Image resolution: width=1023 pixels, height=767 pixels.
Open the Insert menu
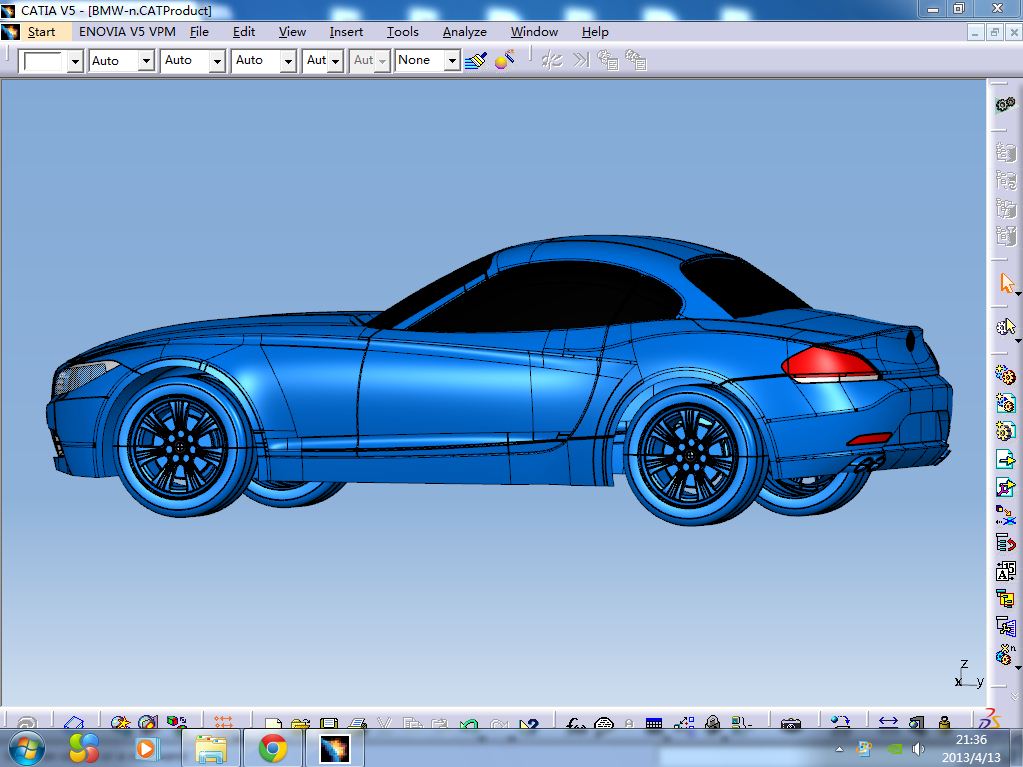pyautogui.click(x=346, y=32)
